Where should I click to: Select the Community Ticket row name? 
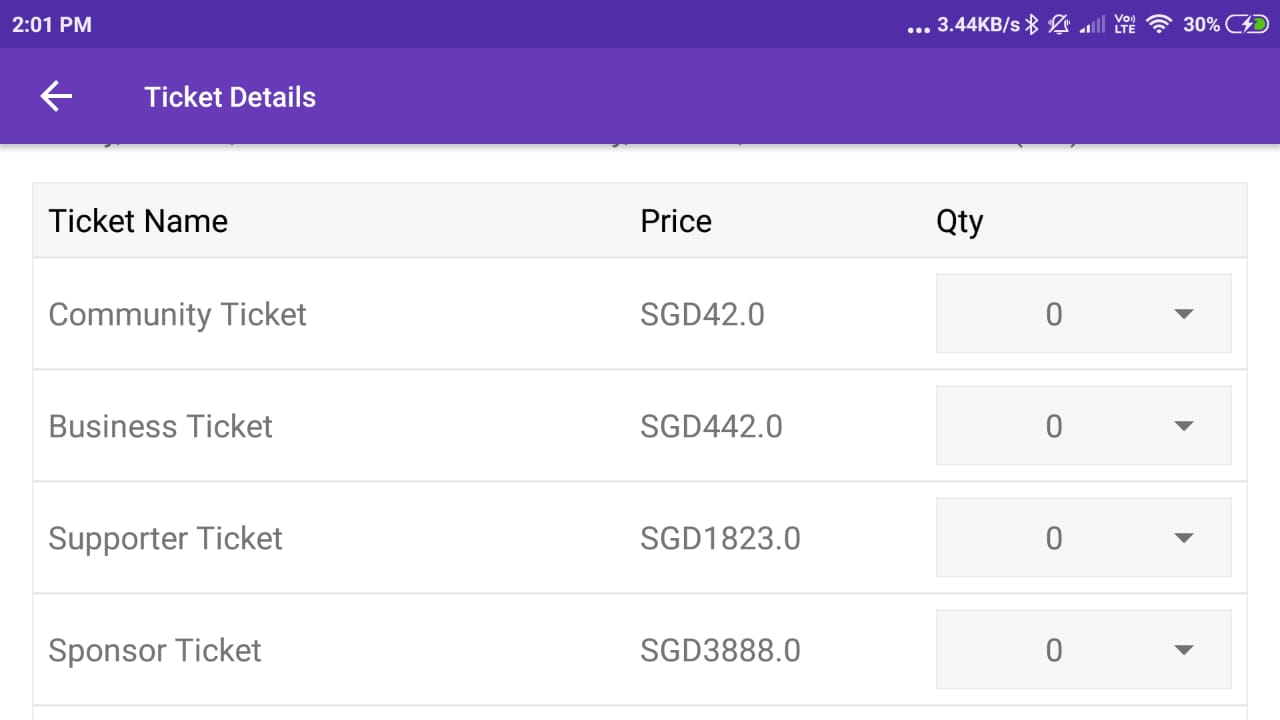tap(178, 314)
